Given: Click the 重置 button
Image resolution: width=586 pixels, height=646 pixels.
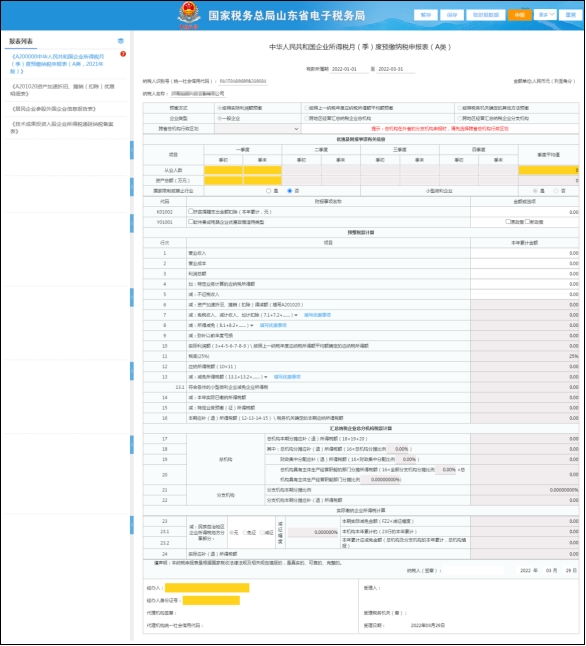Looking at the screenshot, I should pos(570,15).
